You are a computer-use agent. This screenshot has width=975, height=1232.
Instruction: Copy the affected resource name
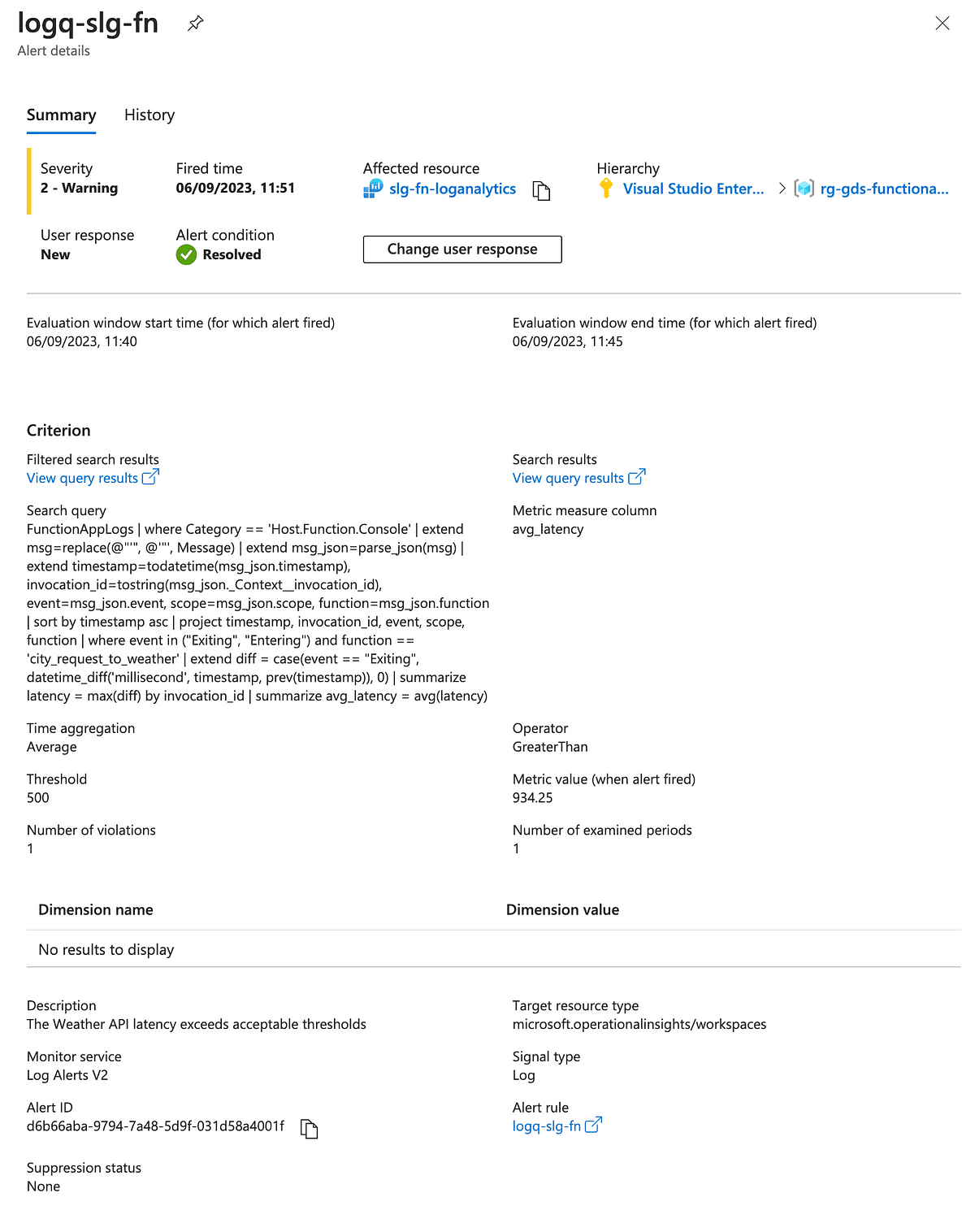541,190
